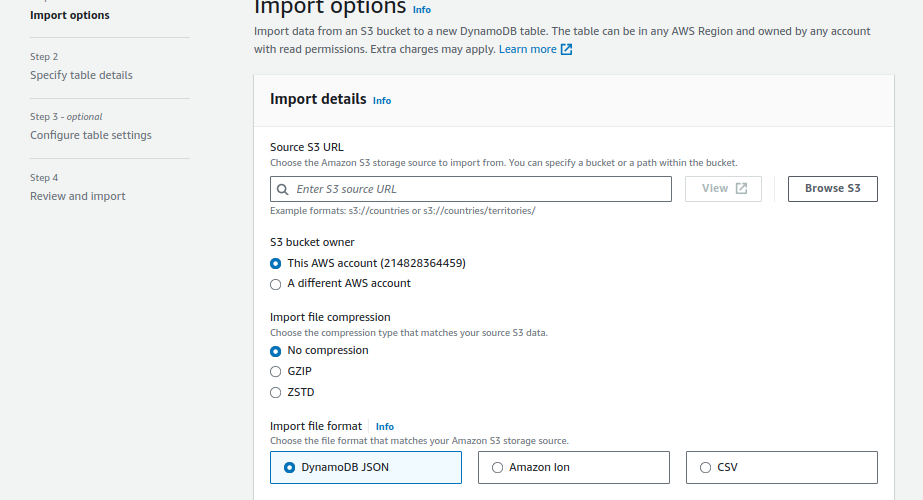Image resolution: width=923 pixels, height=500 pixels.
Task: Go to Review and import step
Action: click(78, 196)
